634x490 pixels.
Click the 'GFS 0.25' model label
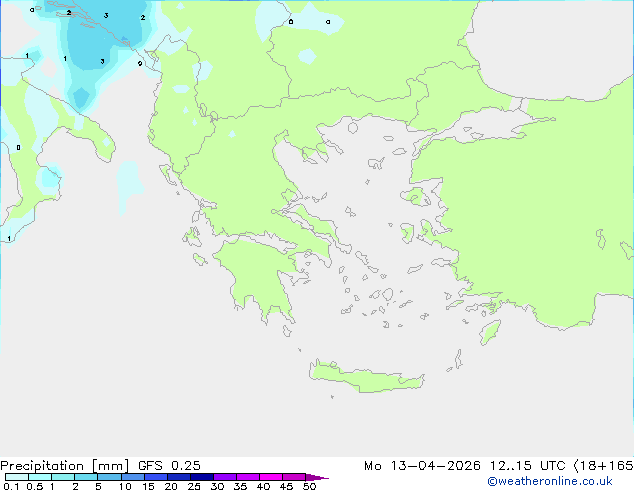[x=169, y=466]
